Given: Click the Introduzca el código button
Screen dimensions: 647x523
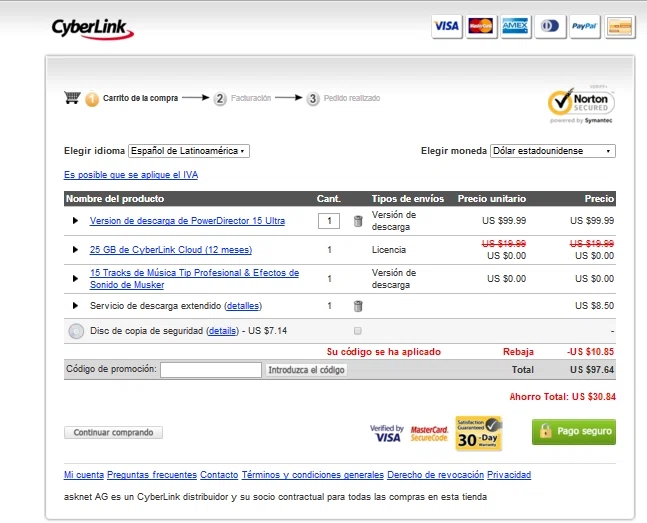Looking at the screenshot, I should pos(306,370).
